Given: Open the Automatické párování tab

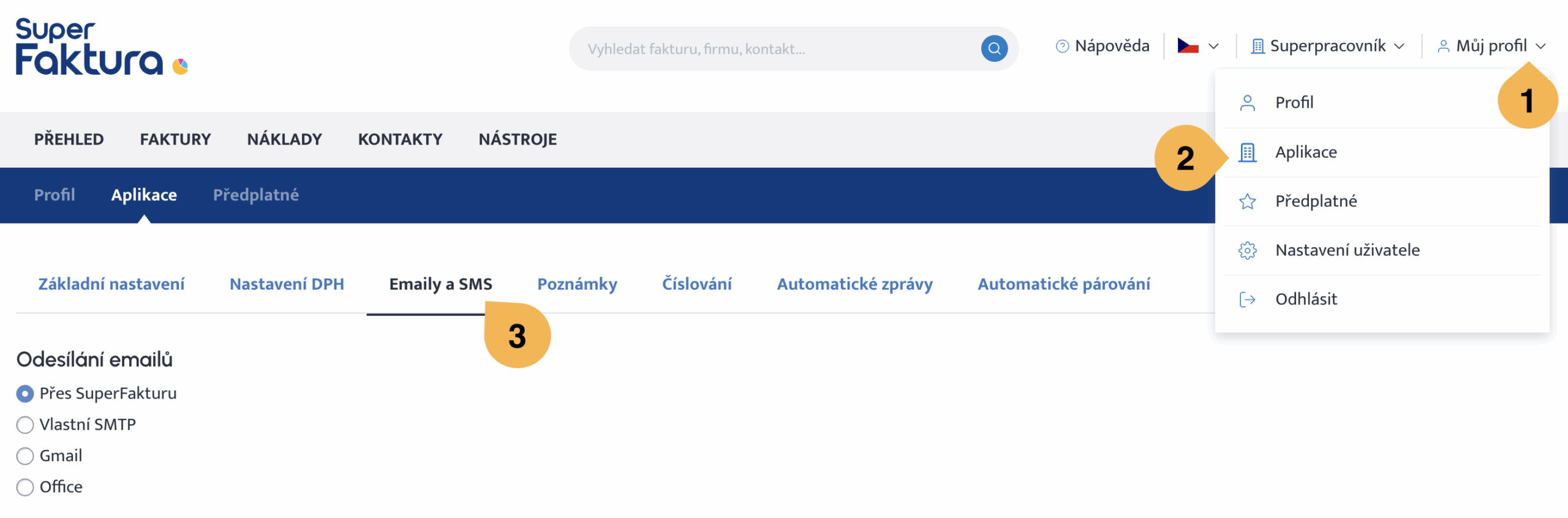Looking at the screenshot, I should pos(1064,284).
